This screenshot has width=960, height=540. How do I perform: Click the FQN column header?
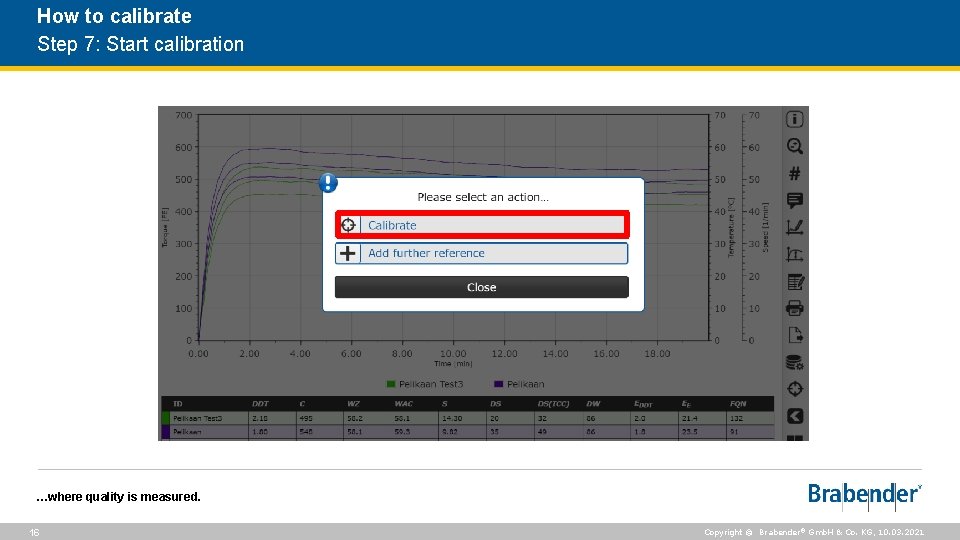tap(738, 403)
